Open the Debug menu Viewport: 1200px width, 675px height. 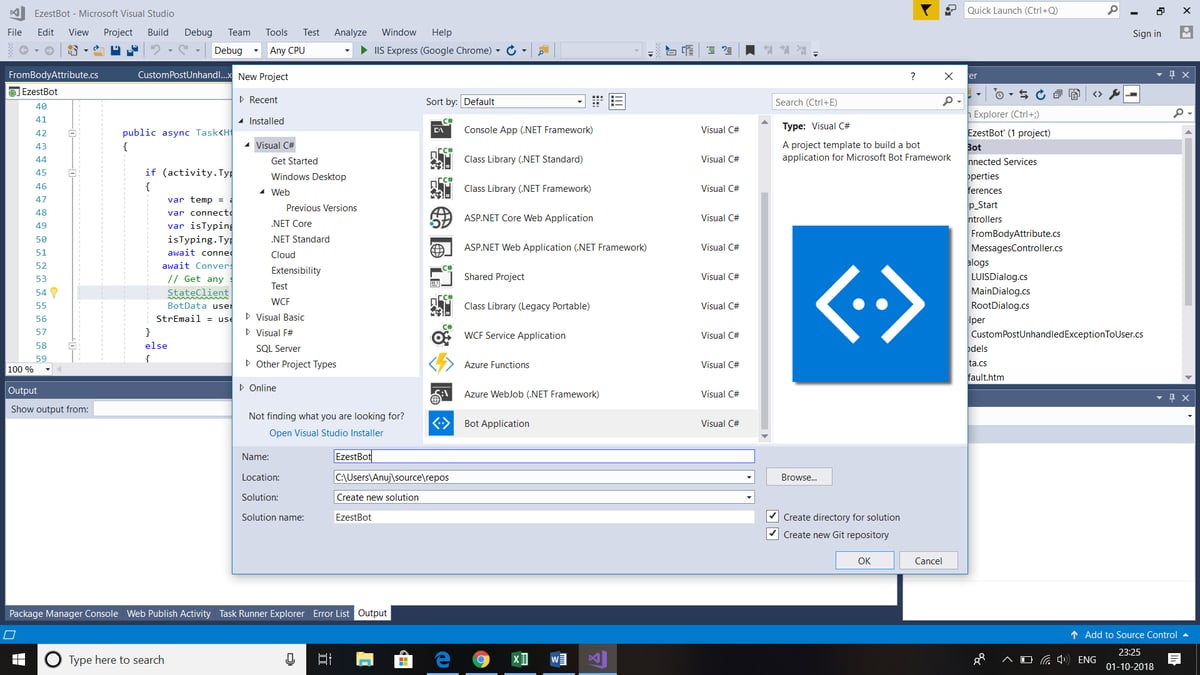[x=198, y=31]
